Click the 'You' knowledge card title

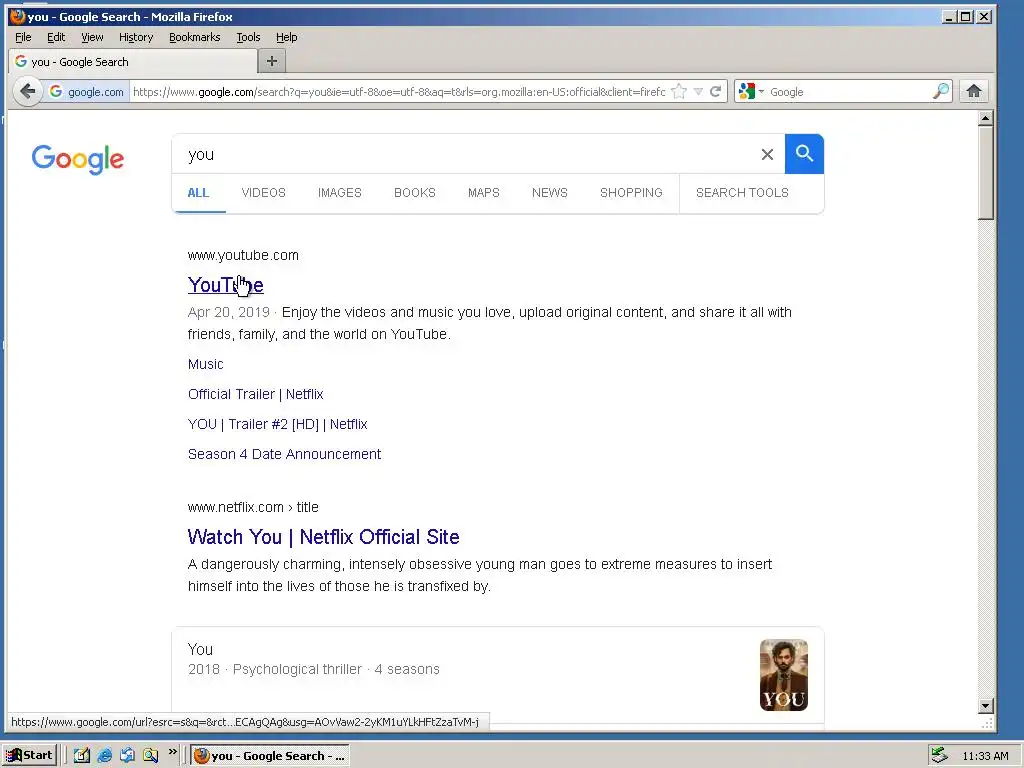point(200,650)
